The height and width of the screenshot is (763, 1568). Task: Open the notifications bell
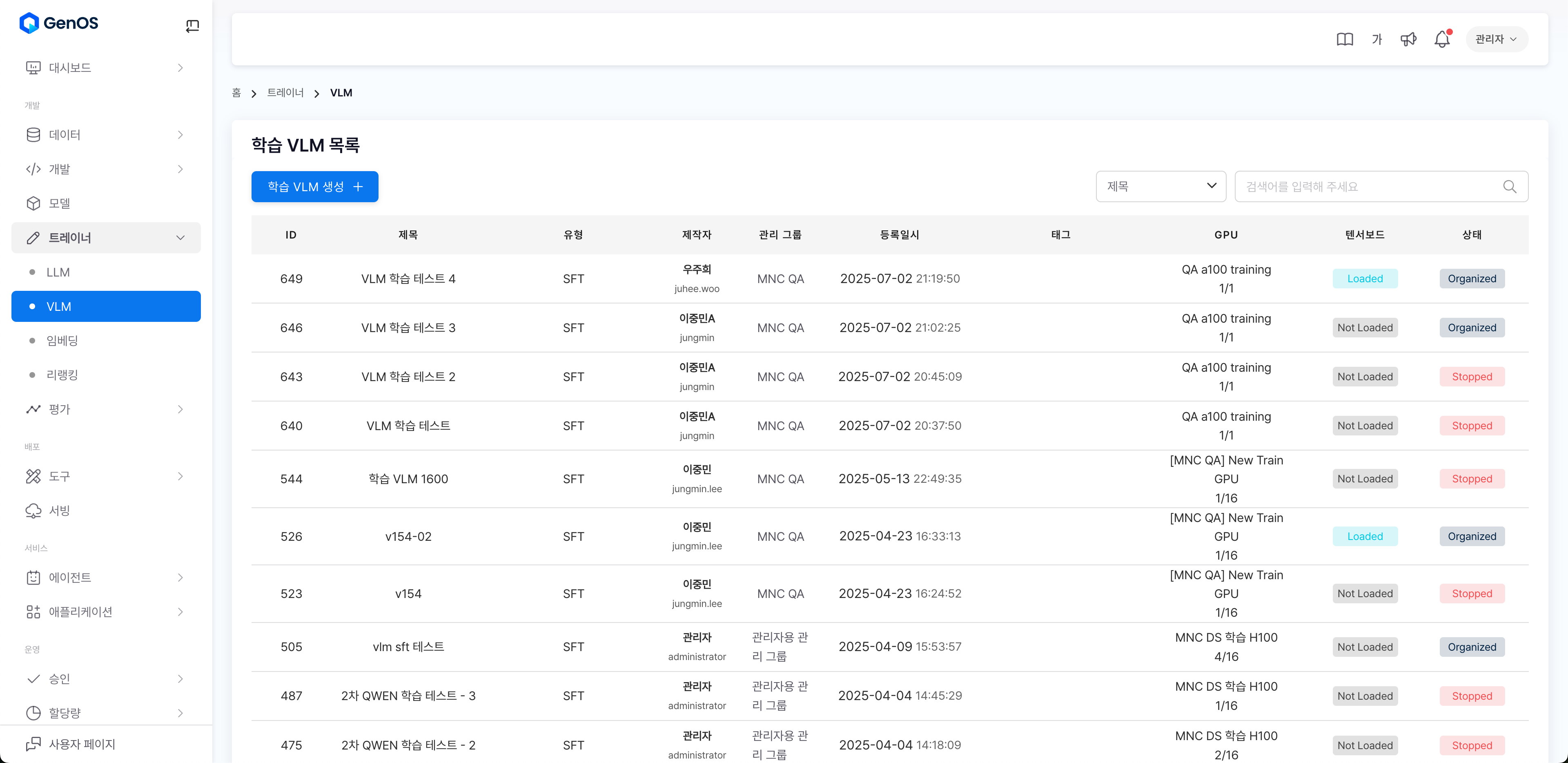pos(1441,40)
